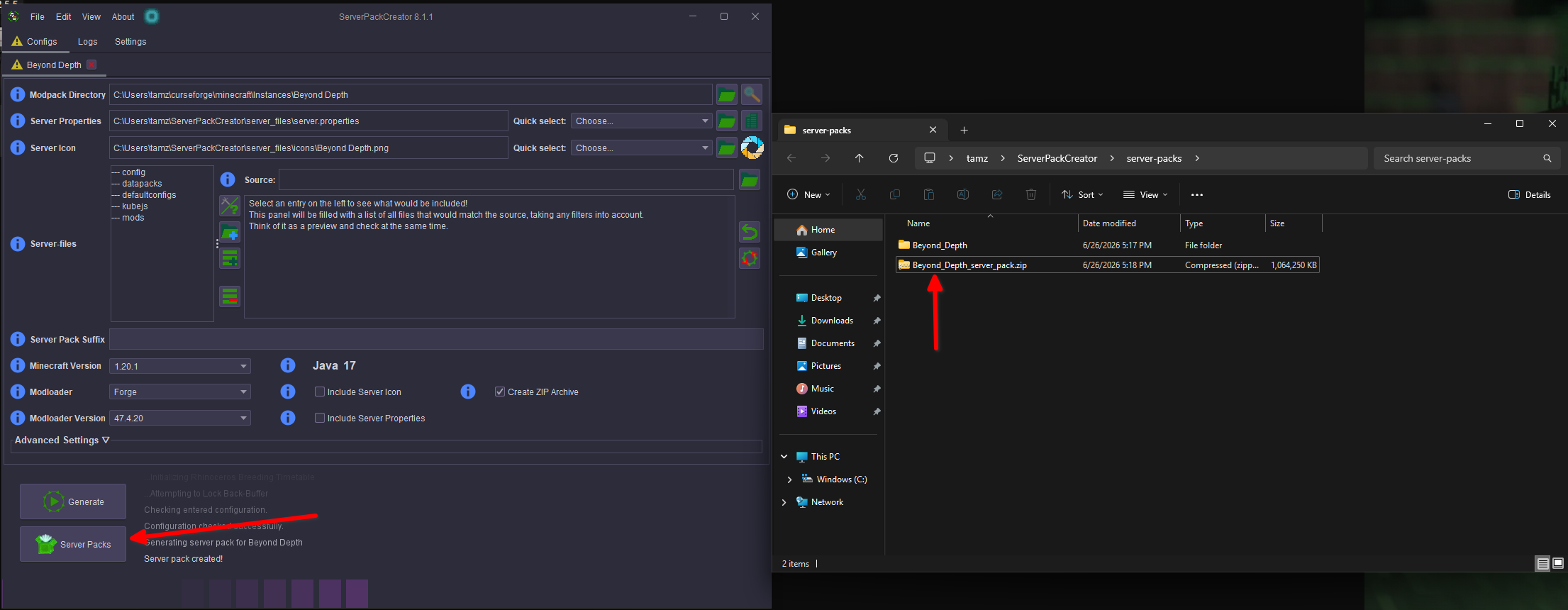Image resolution: width=1568 pixels, height=610 pixels.
Task: Select the mods entry in Server-files list
Action: (x=133, y=218)
